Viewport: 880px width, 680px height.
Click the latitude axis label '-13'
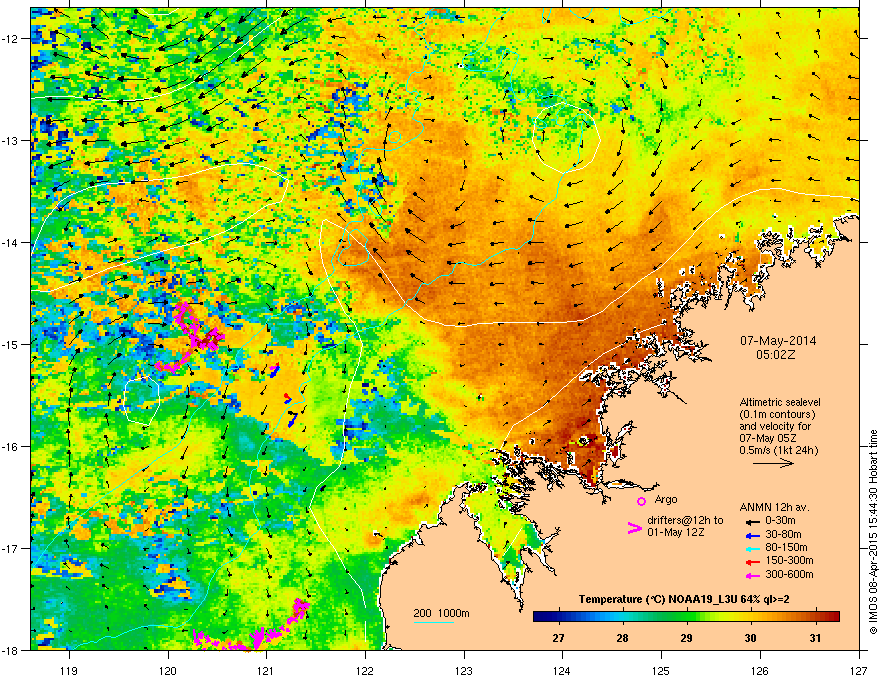[11, 140]
